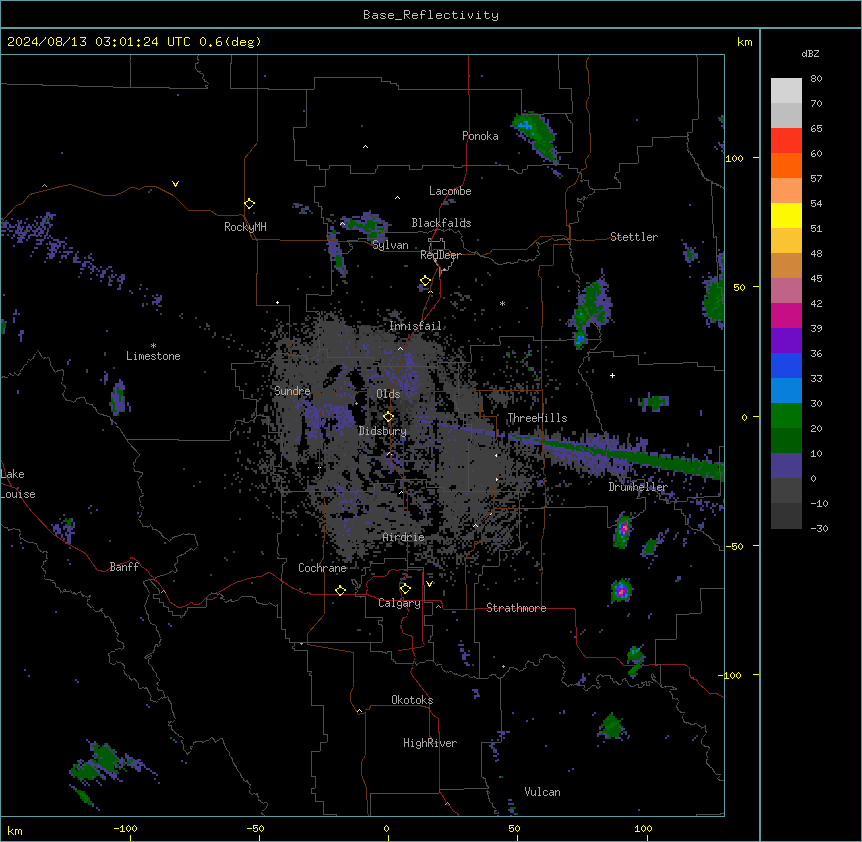Click the Calgary city label
Image resolution: width=862 pixels, height=842 pixels.
pos(399,603)
